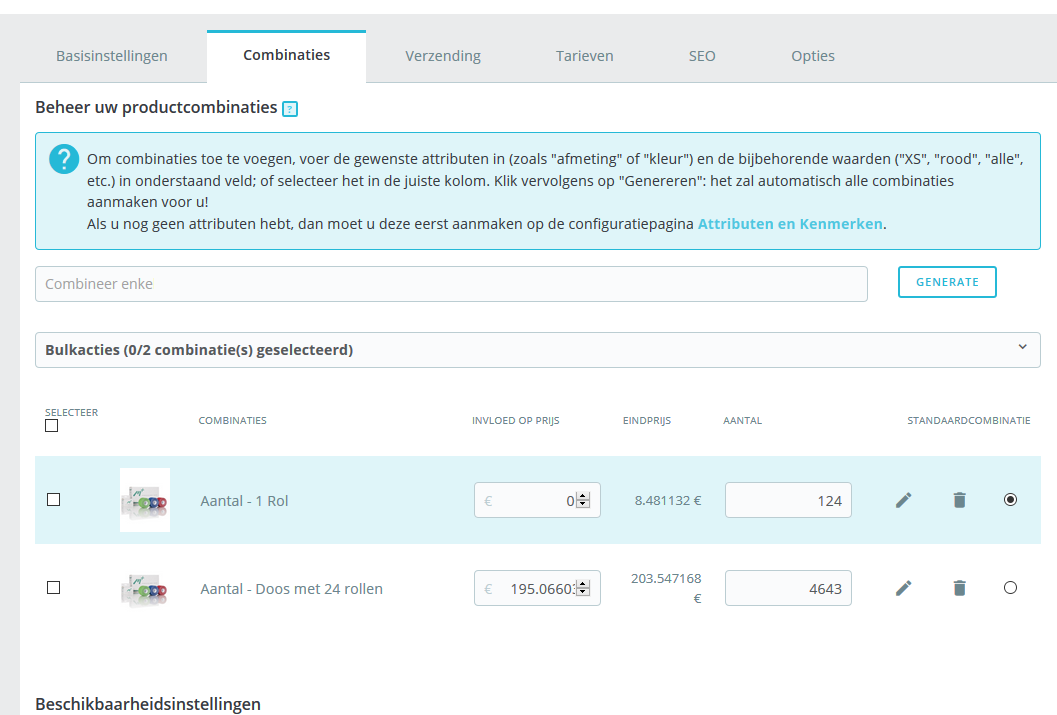
Task: Click the final price 203.547168 €
Action: point(666,588)
